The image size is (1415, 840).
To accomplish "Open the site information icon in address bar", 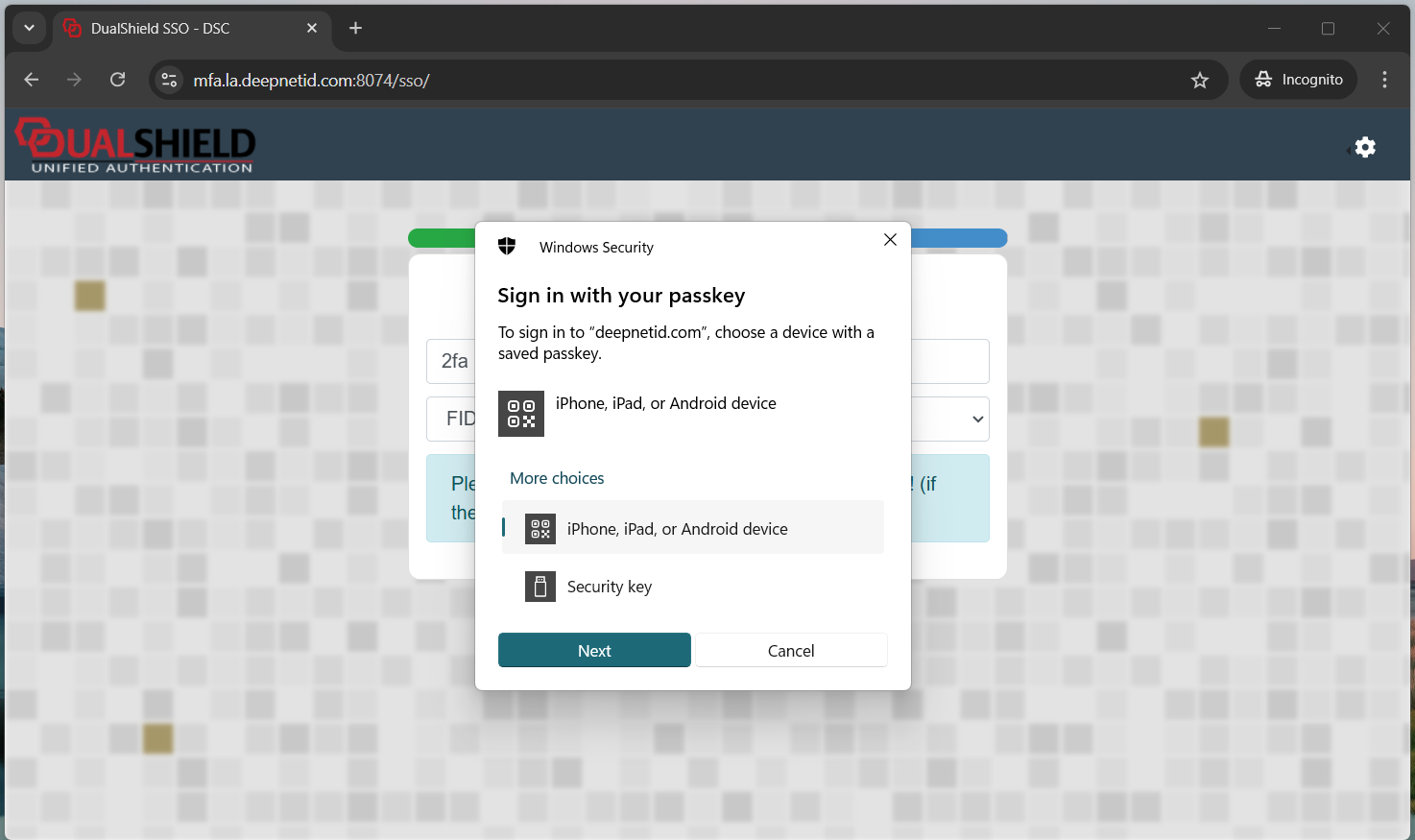I will pos(169,80).
